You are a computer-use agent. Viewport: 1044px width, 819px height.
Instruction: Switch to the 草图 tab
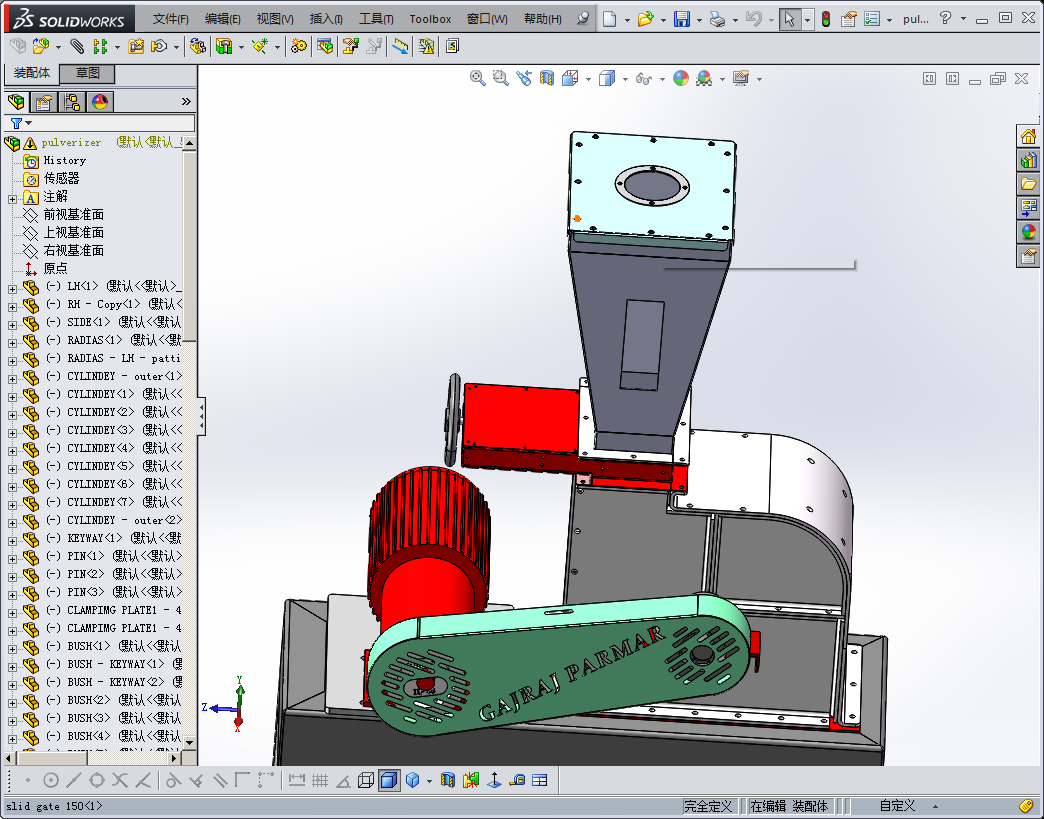point(87,73)
